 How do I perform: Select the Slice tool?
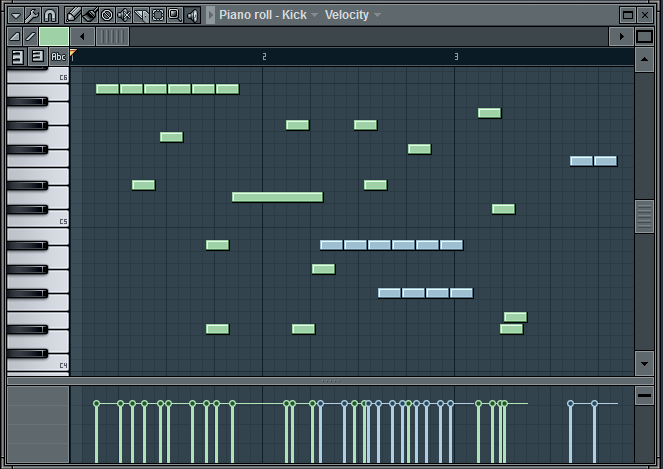click(x=141, y=15)
